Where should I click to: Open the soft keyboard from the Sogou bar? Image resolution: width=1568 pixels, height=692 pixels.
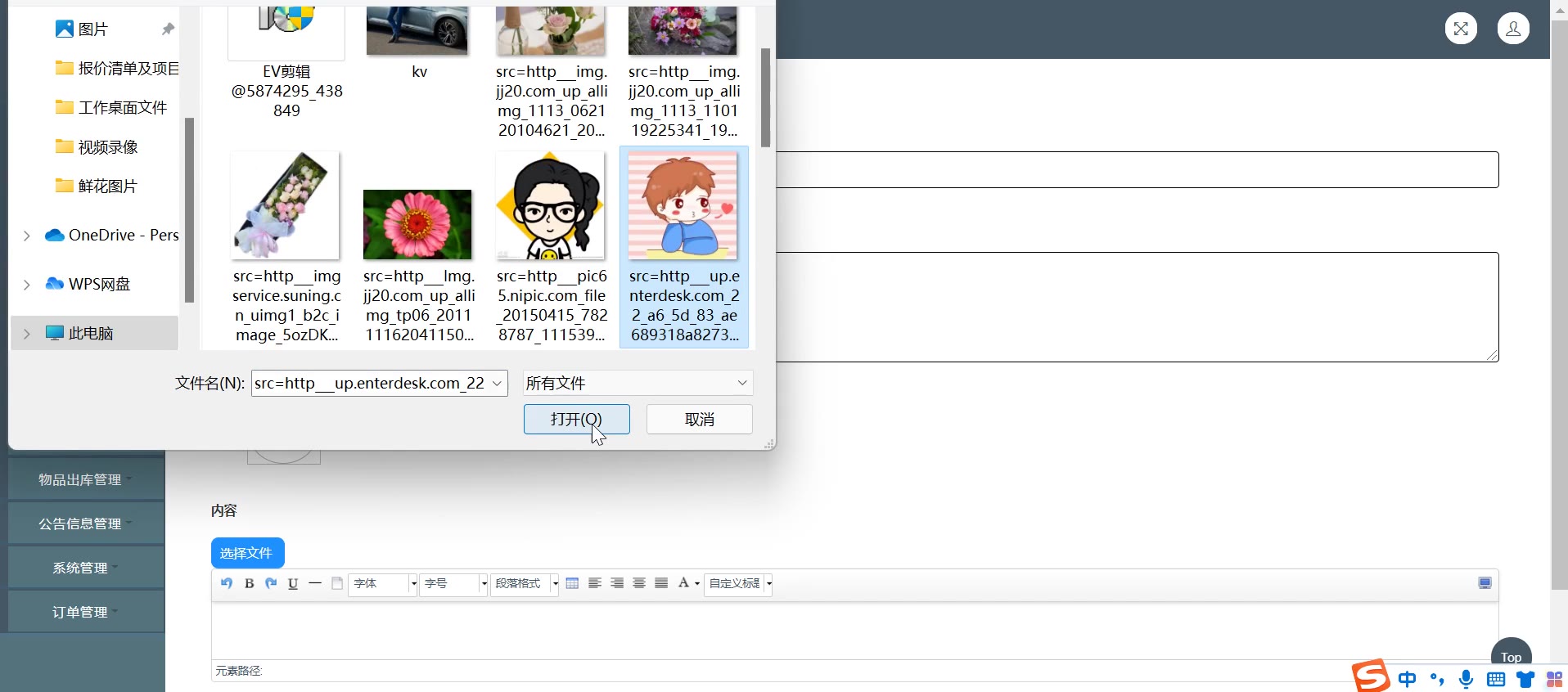tap(1496, 679)
